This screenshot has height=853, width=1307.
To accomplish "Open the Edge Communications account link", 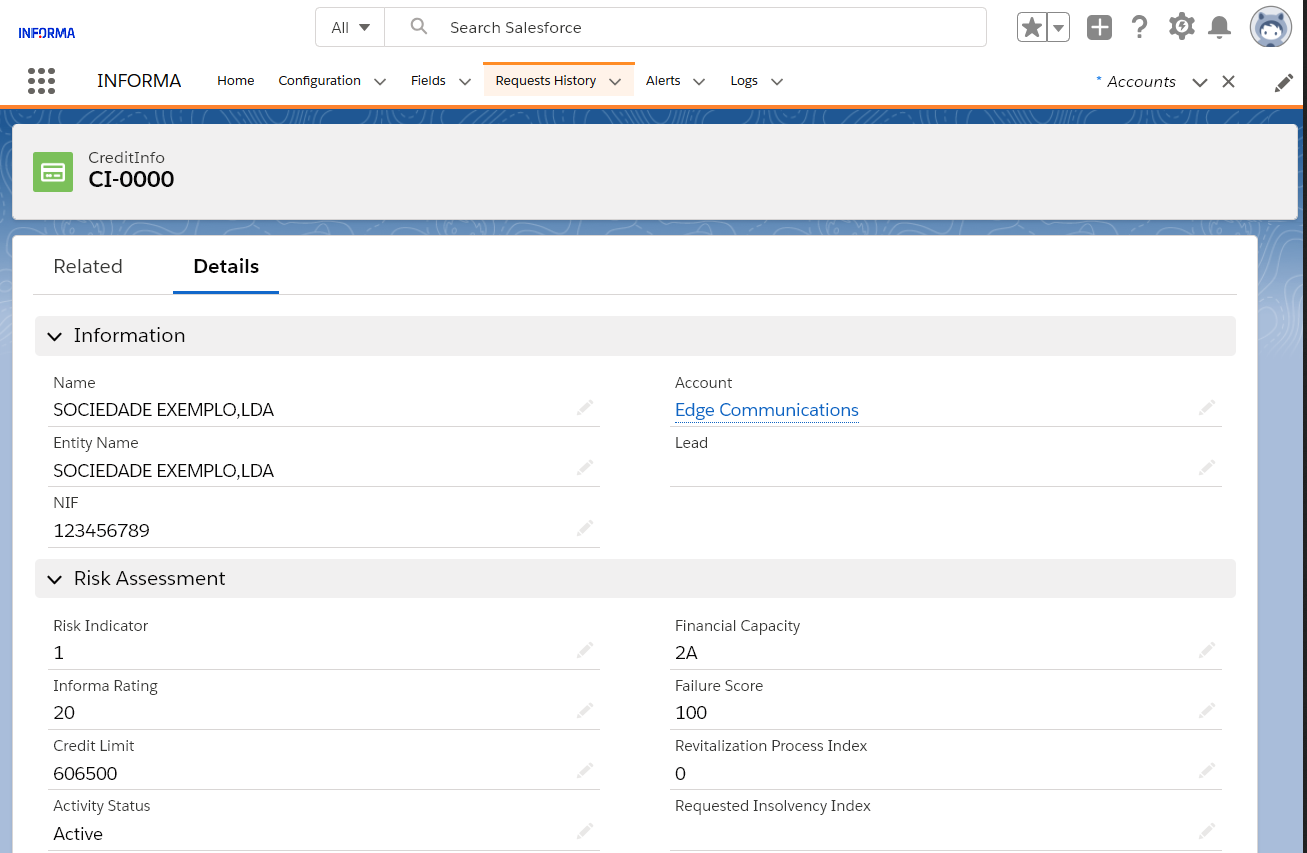I will [766, 410].
